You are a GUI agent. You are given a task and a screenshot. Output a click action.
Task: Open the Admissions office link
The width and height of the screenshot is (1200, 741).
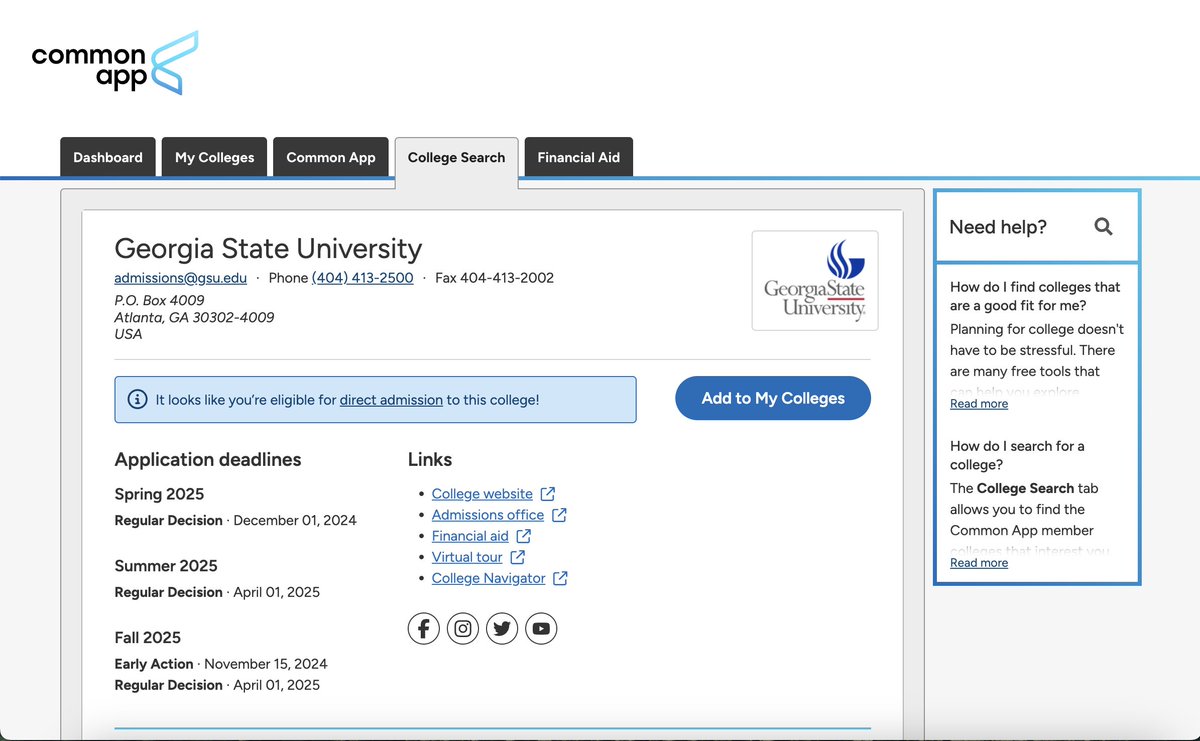click(x=488, y=515)
